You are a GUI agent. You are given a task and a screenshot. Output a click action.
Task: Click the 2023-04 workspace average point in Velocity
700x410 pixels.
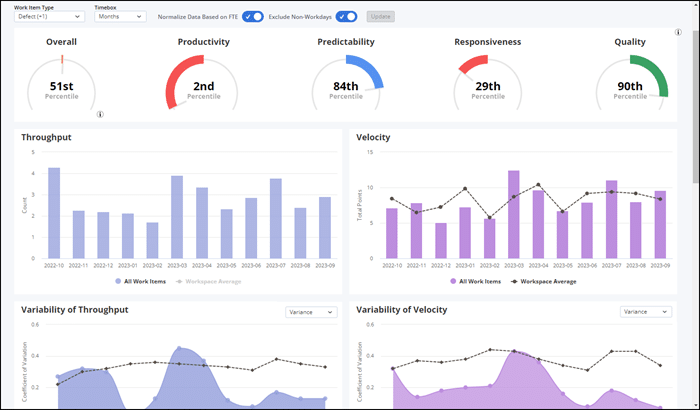pos(538,184)
